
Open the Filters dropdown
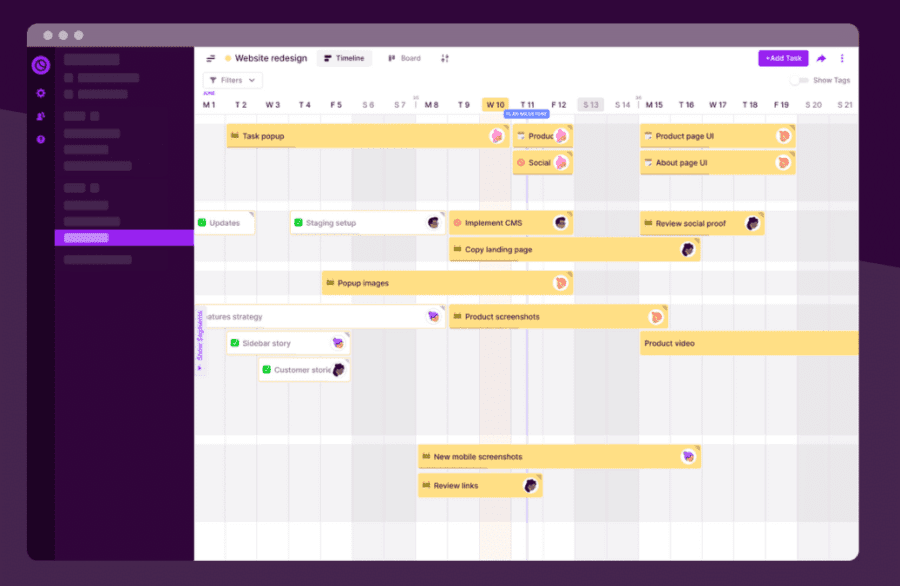231,80
